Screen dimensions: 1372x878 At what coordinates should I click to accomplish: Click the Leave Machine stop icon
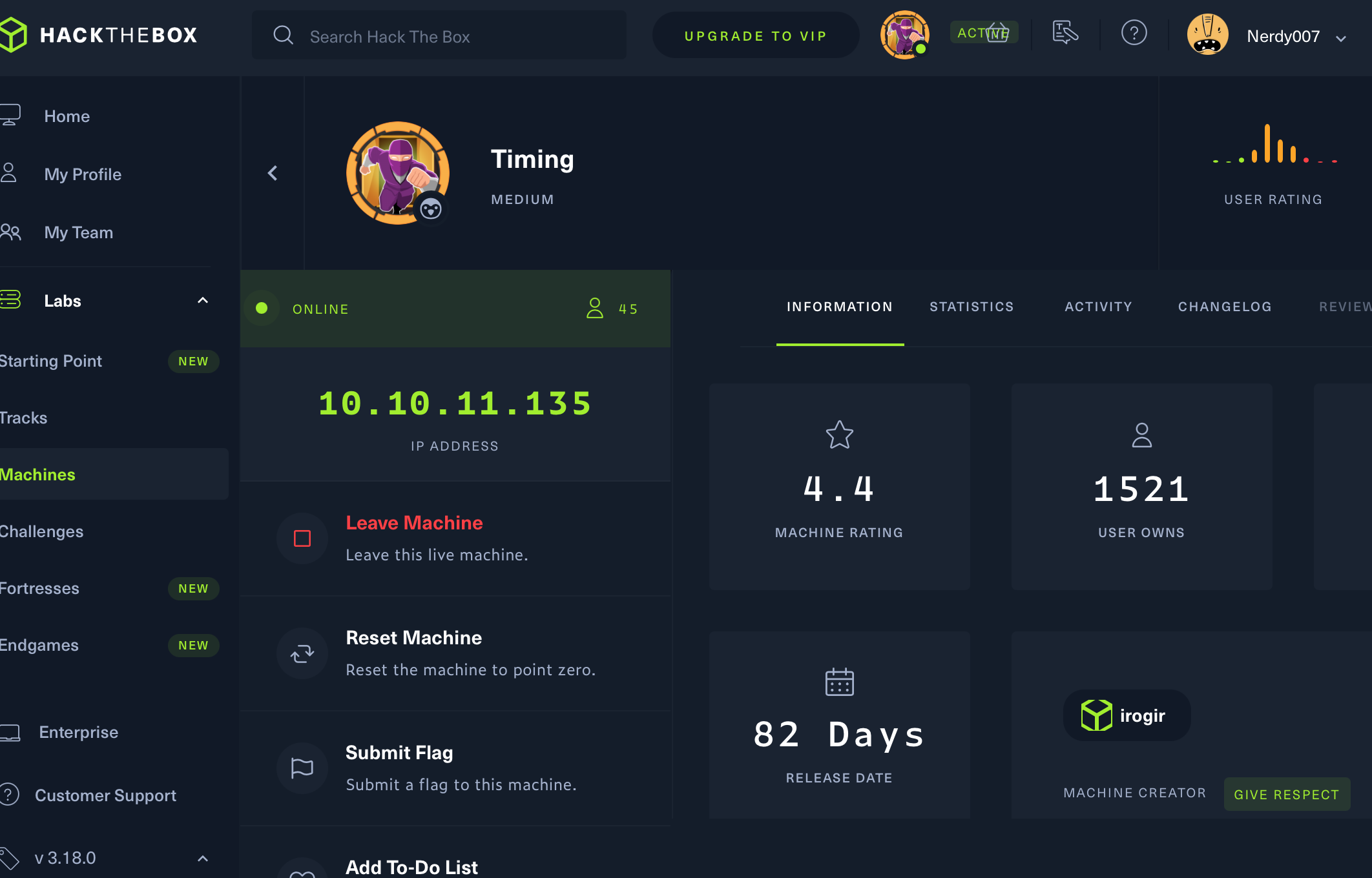(x=302, y=538)
